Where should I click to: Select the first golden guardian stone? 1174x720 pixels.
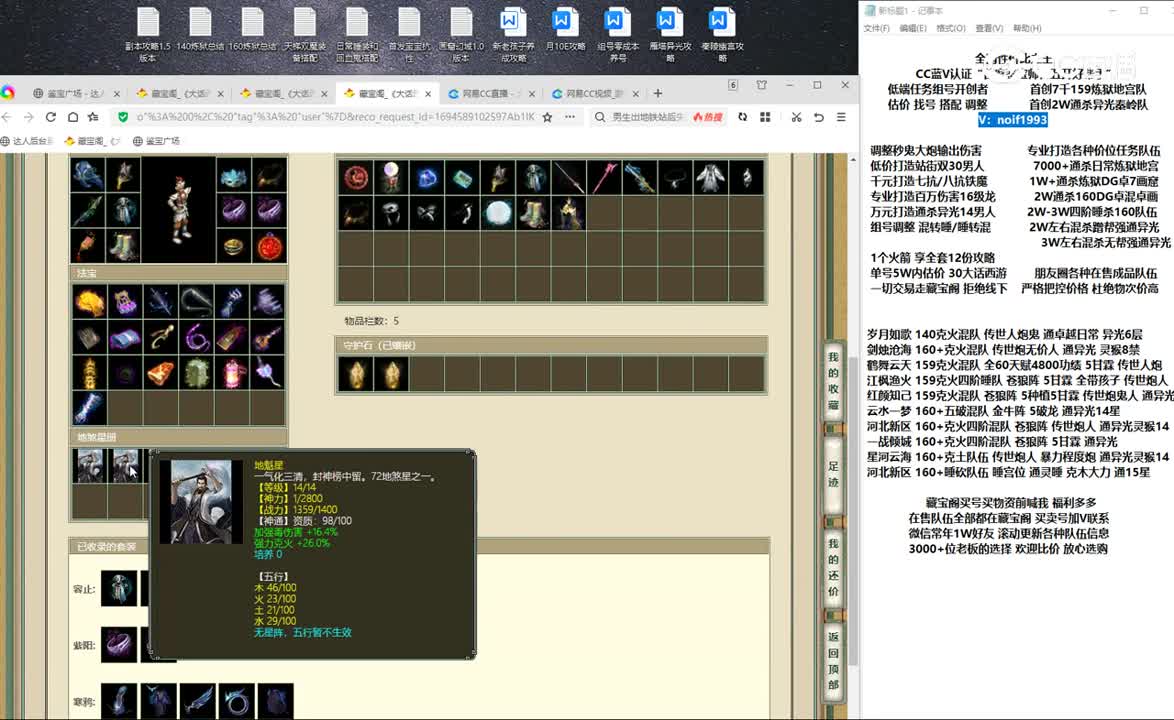coord(356,373)
